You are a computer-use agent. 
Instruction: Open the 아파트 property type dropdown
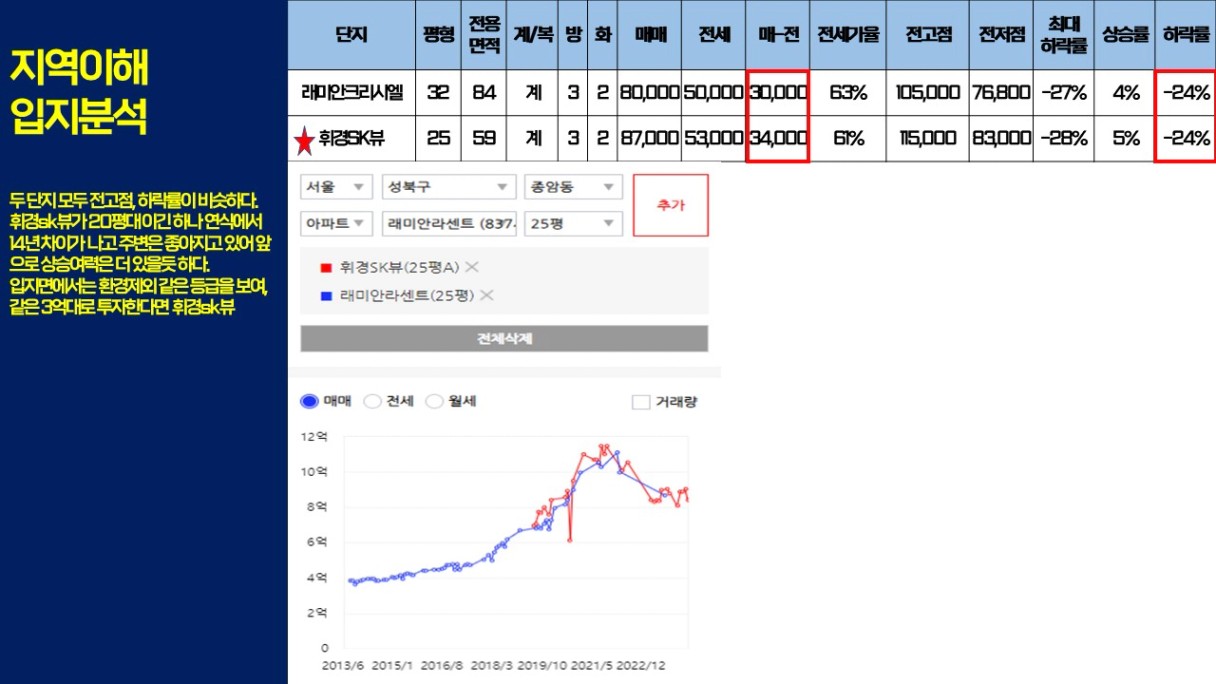click(336, 223)
